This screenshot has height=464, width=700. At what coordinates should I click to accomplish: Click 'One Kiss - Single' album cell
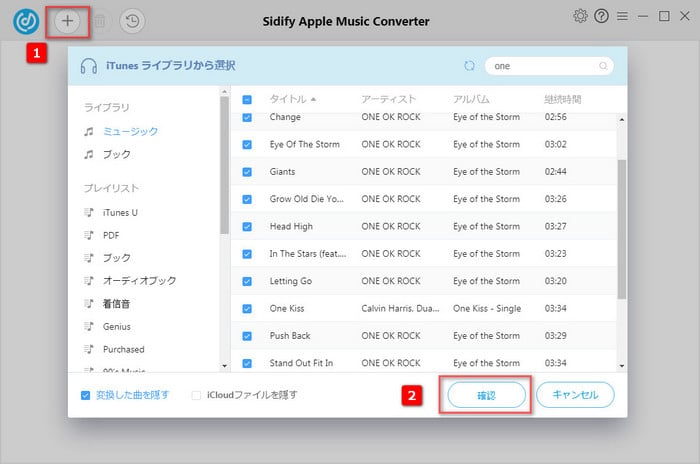pyautogui.click(x=487, y=309)
